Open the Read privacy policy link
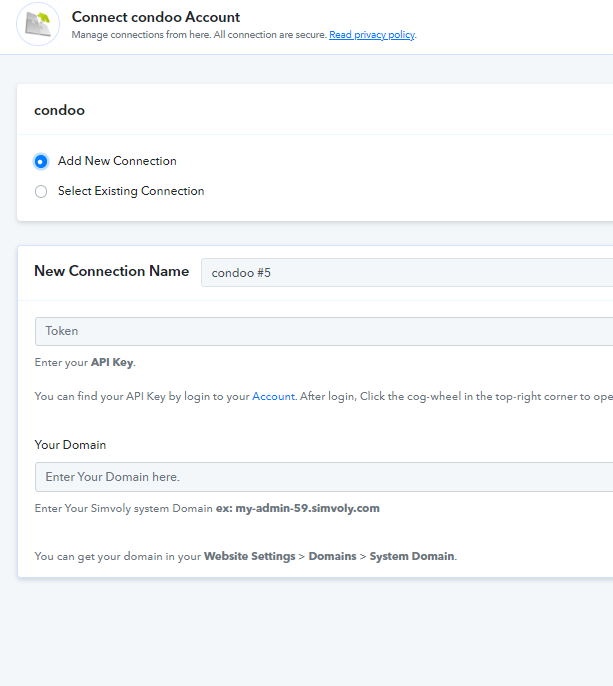 tap(372, 35)
